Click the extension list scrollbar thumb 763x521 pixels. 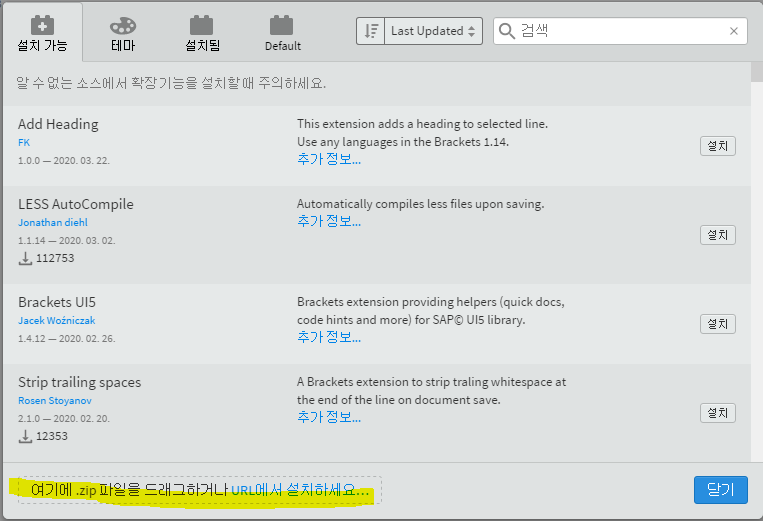point(757,72)
